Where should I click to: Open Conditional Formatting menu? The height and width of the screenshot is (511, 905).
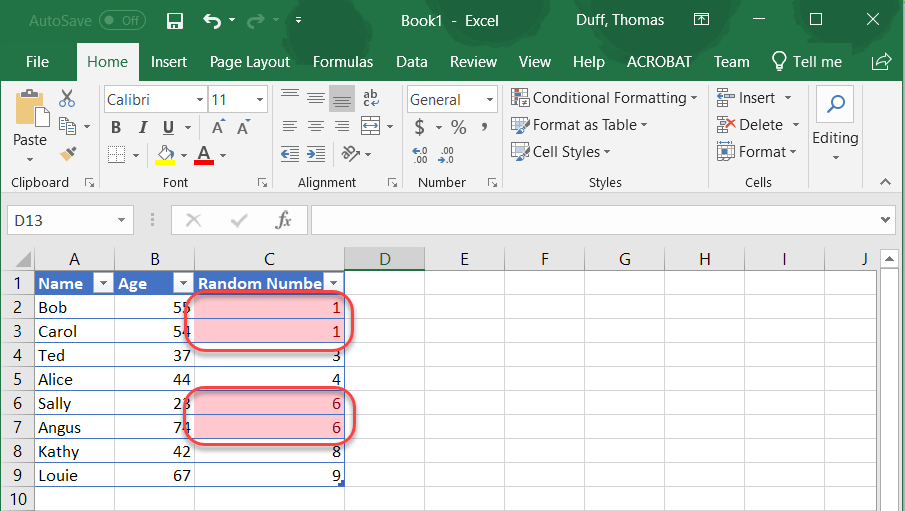pyautogui.click(x=605, y=98)
